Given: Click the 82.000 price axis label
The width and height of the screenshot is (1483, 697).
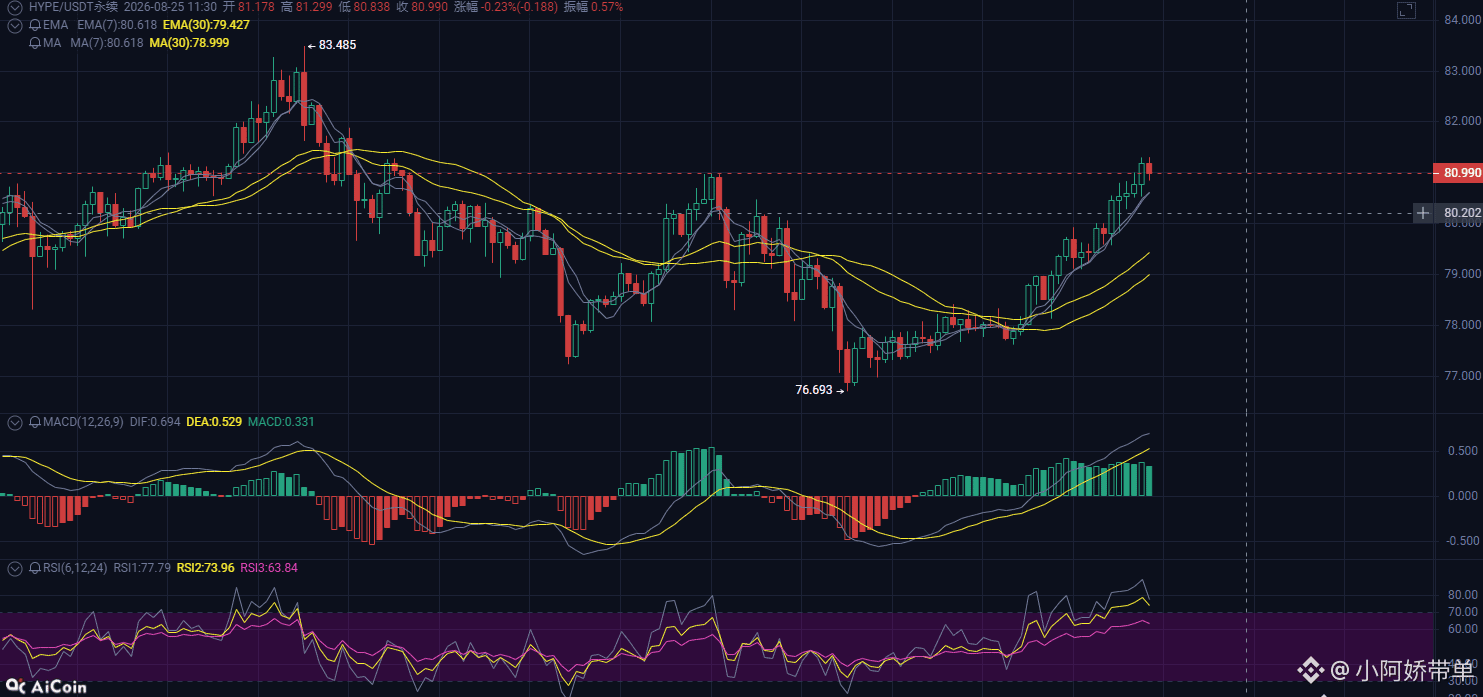Looking at the screenshot, I should point(1462,122).
